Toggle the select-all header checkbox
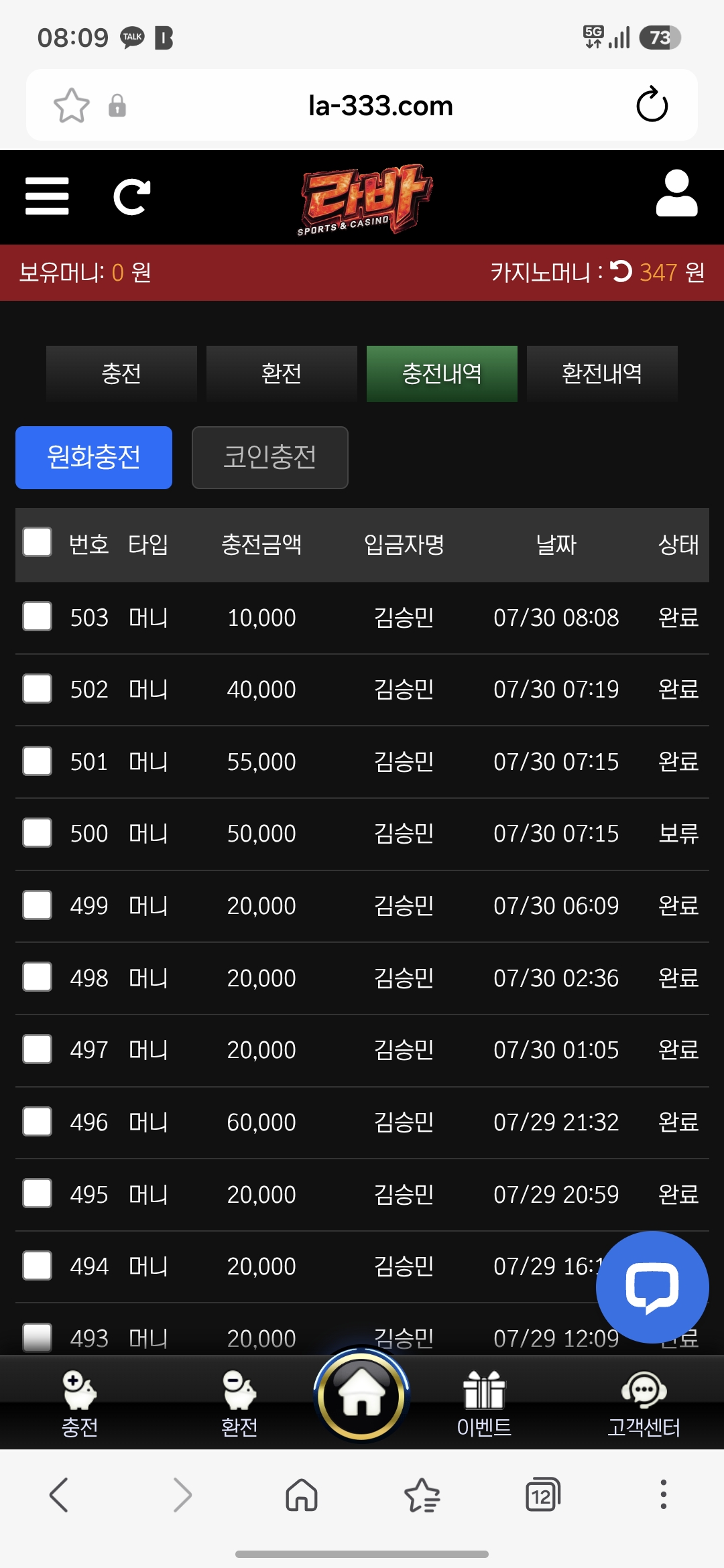The width and height of the screenshot is (724, 1568). 38,542
